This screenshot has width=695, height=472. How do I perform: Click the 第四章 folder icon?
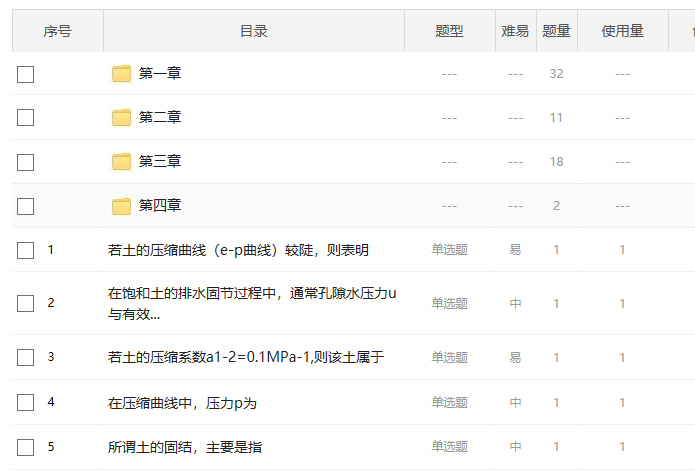[121, 206]
